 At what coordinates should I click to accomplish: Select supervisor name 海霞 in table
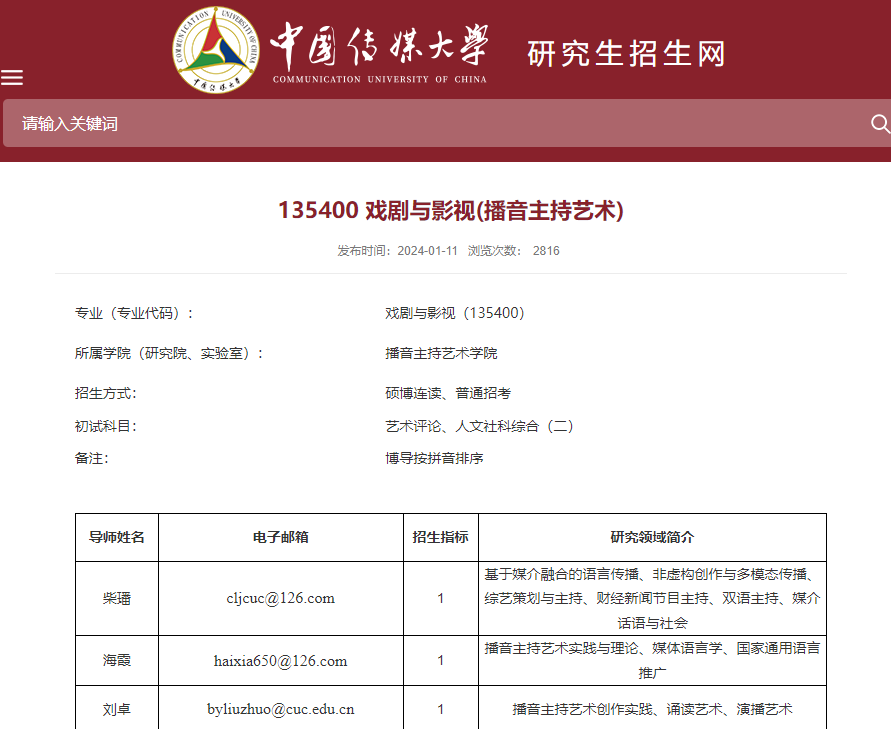117,660
